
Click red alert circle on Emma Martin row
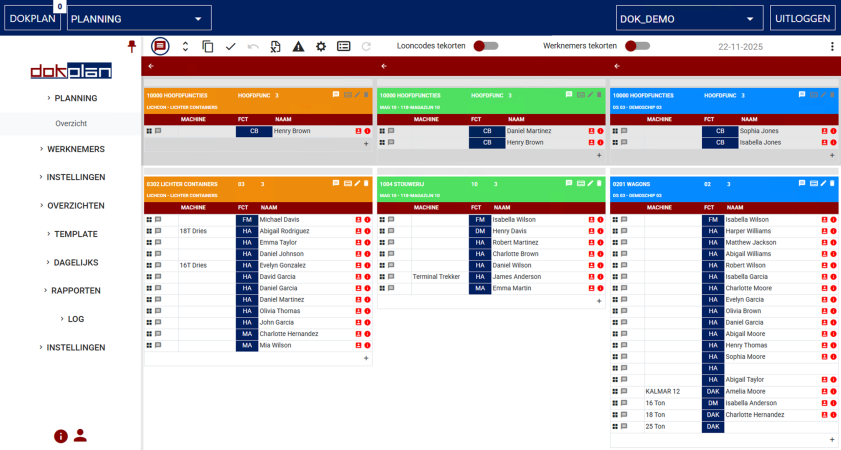click(600, 289)
